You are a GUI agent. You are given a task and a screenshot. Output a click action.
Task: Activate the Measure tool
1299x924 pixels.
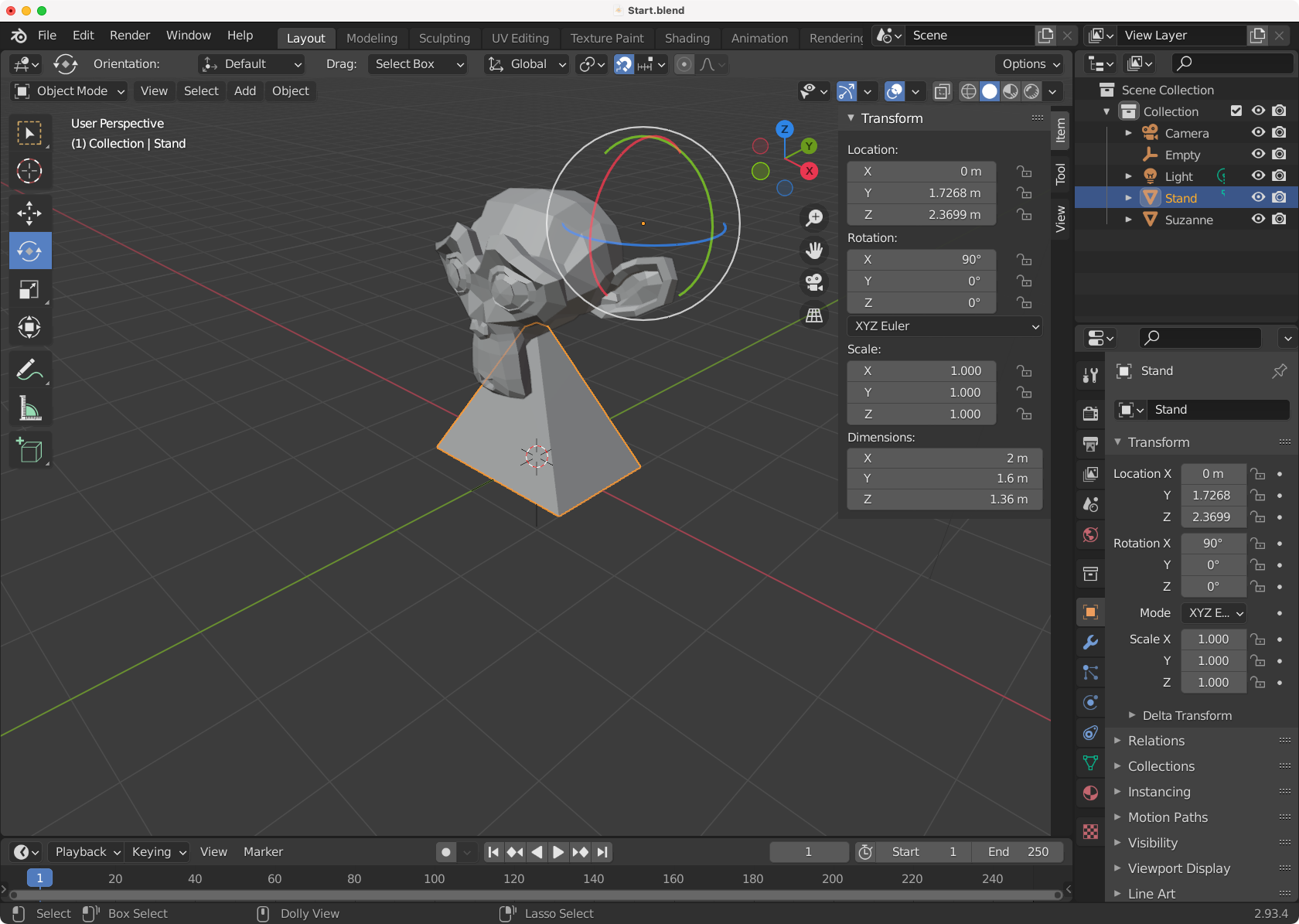point(29,408)
